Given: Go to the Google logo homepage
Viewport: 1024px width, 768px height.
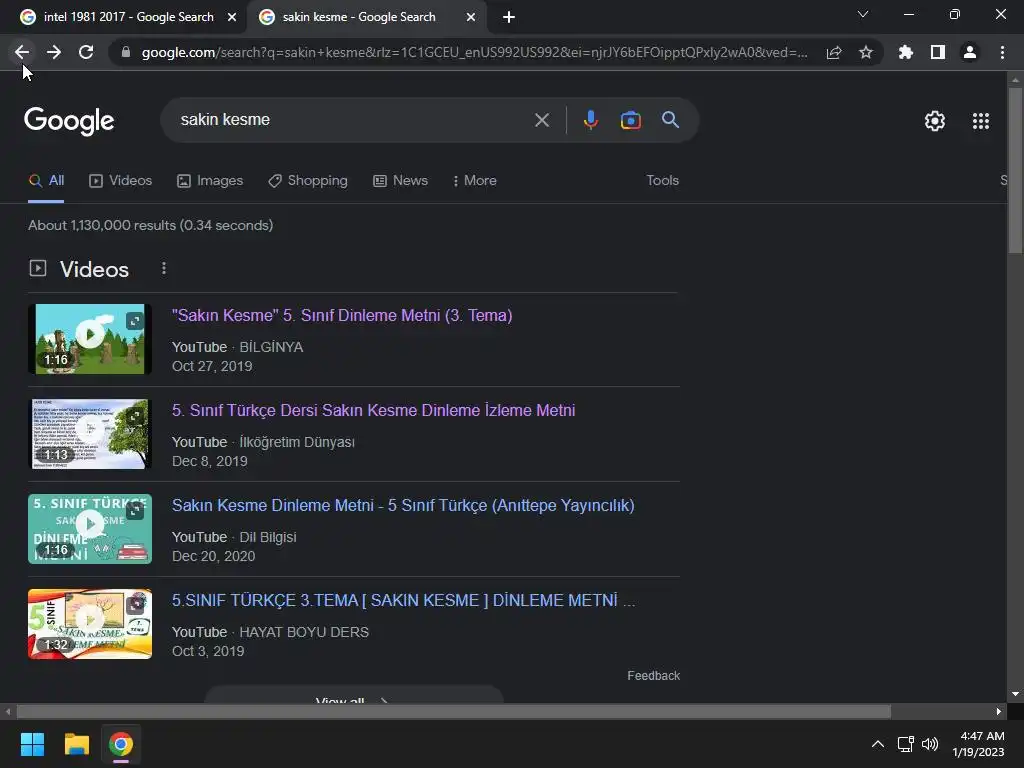Looking at the screenshot, I should [x=69, y=121].
